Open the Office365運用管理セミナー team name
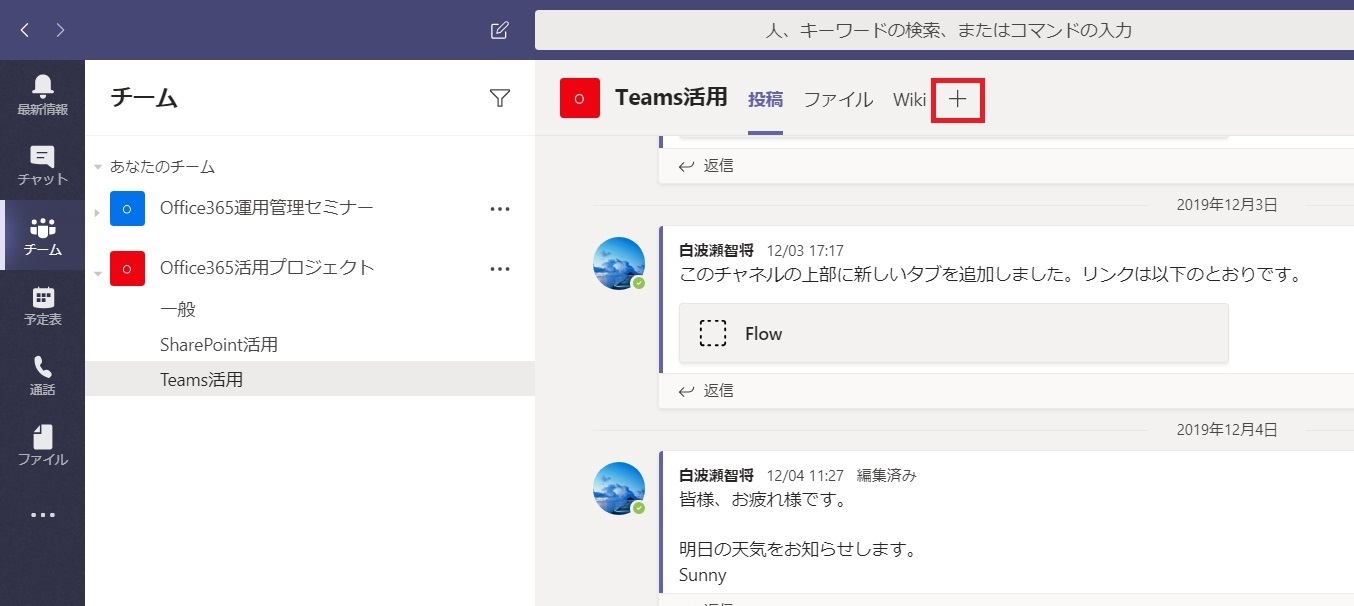The height and width of the screenshot is (606, 1354). click(x=267, y=208)
